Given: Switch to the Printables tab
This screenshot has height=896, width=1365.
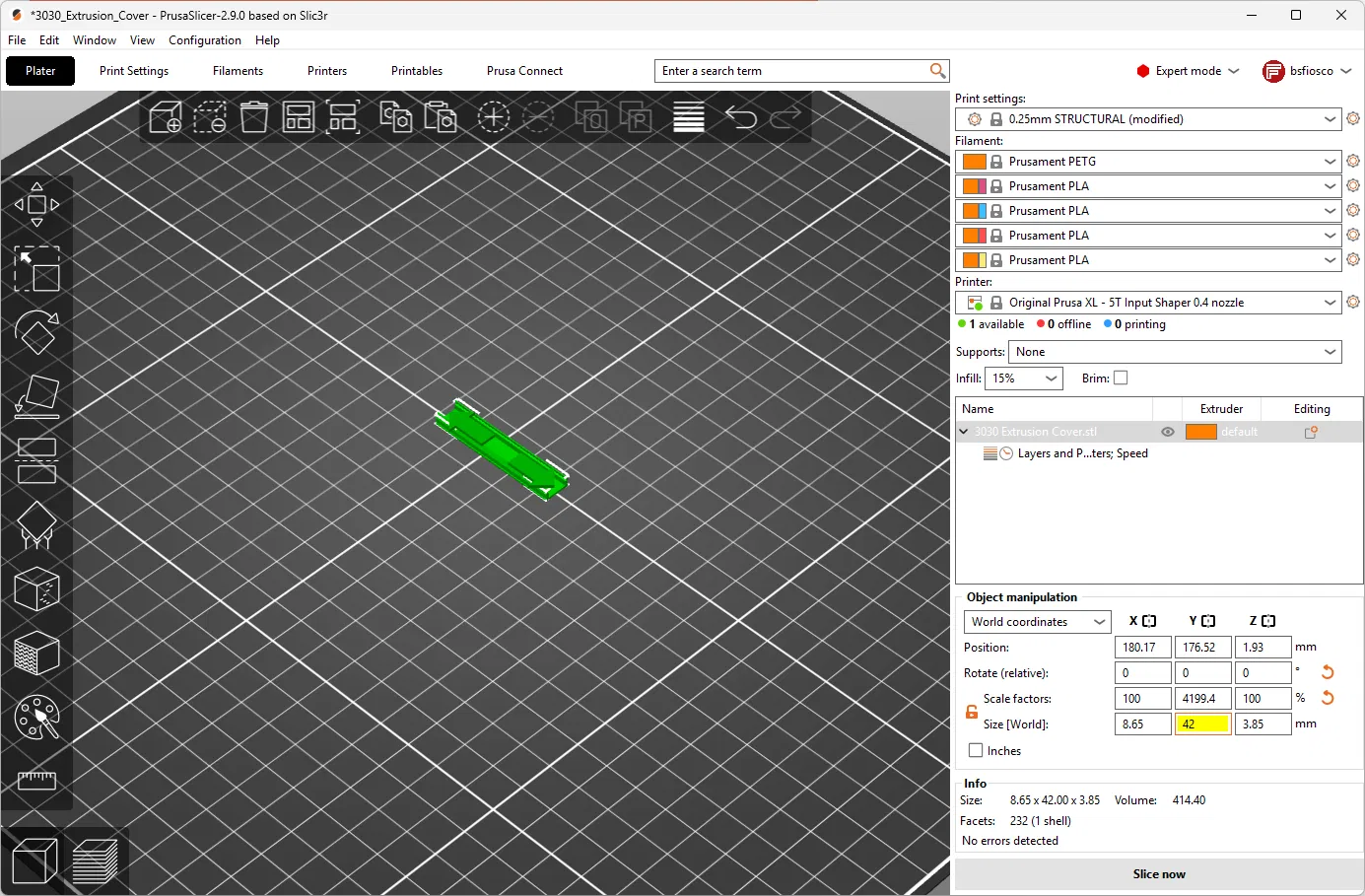Looking at the screenshot, I should tap(417, 71).
